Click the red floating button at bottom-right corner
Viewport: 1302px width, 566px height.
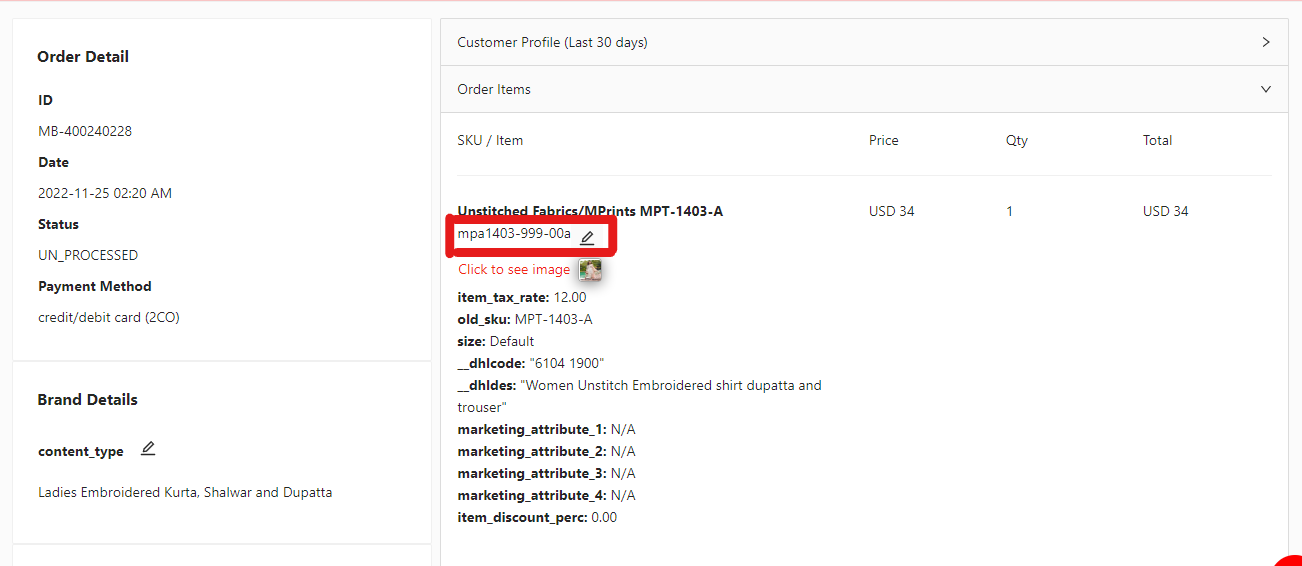pyautogui.click(x=1290, y=560)
